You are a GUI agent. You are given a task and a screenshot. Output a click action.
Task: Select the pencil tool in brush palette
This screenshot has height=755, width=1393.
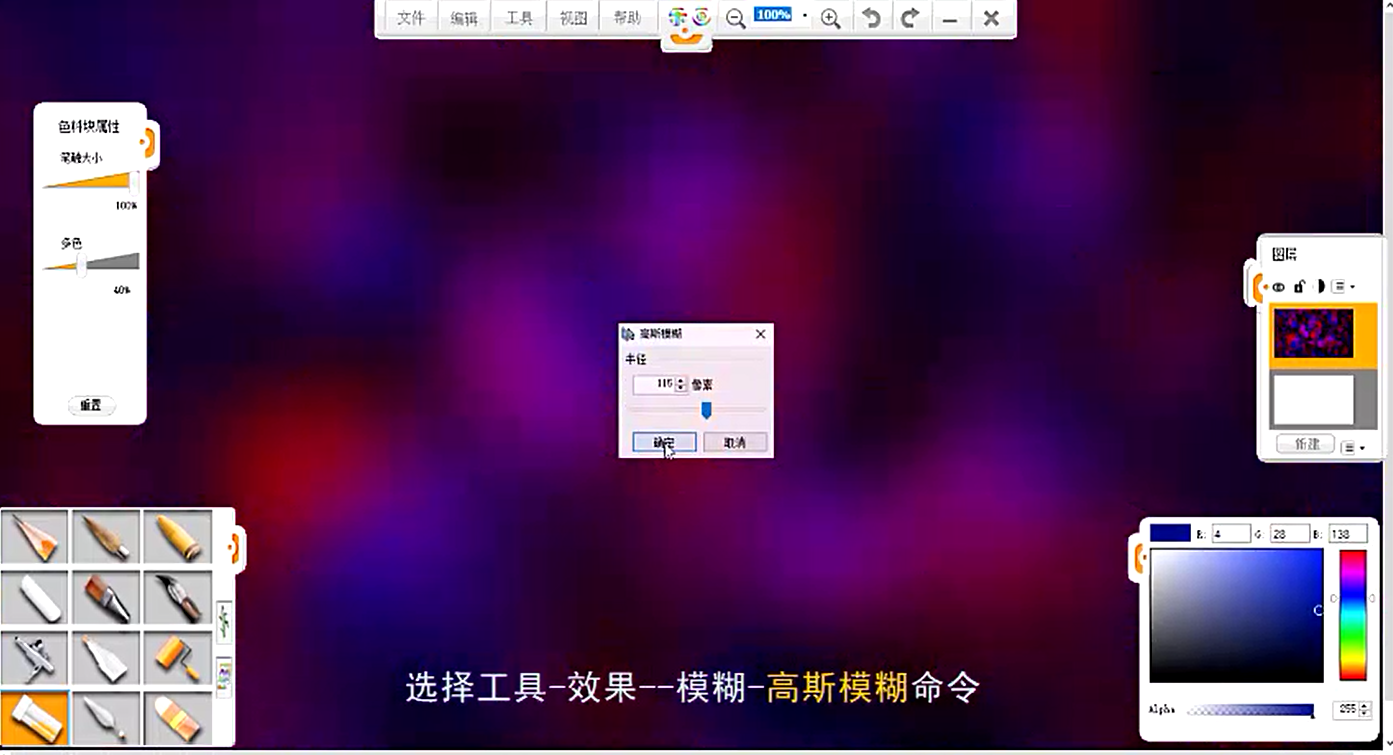34,537
